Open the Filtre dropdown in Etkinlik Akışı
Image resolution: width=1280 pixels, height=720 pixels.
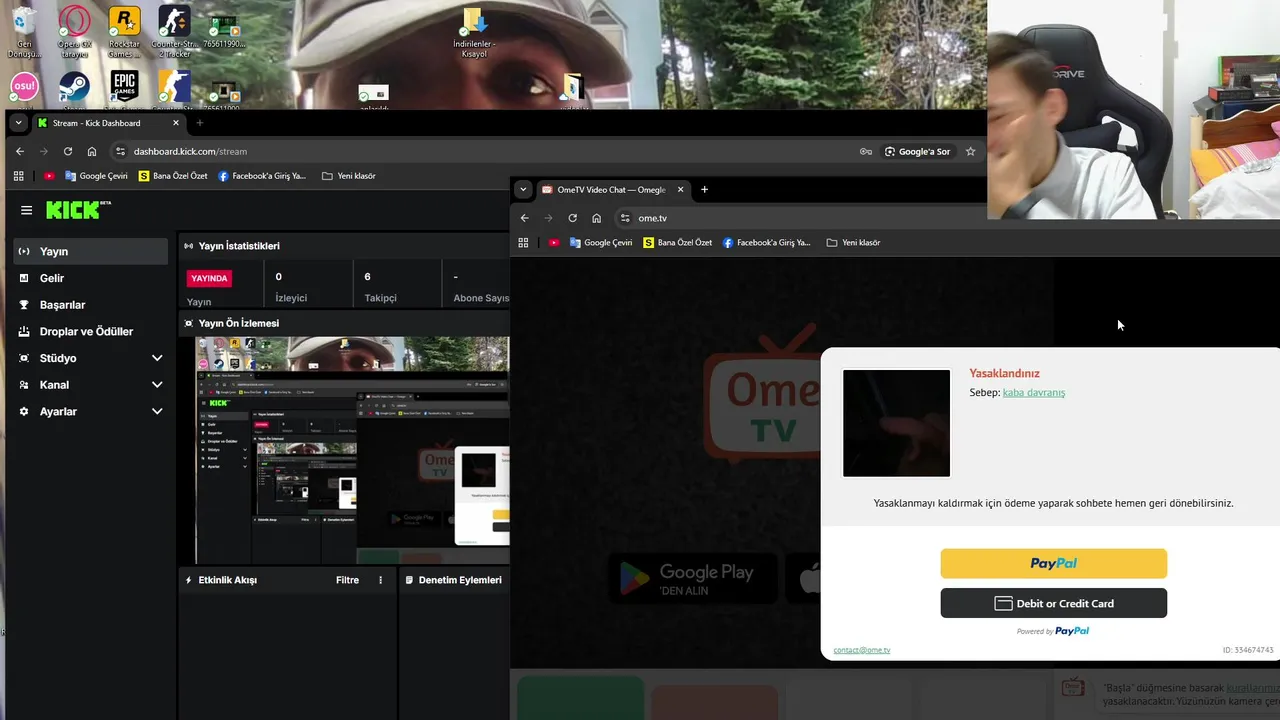tap(347, 580)
